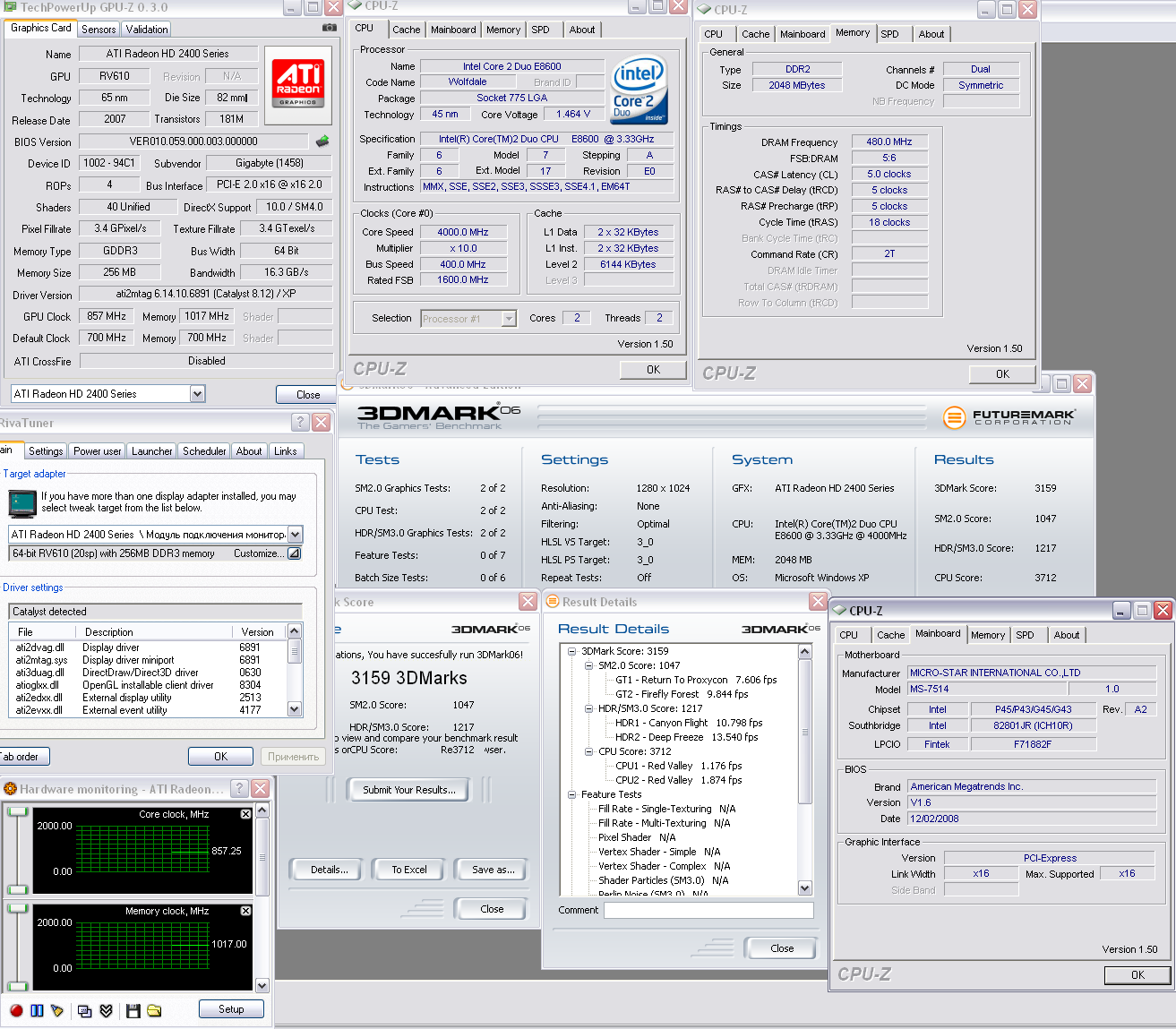Open About tab in CPU-Z Mainboard window

(x=1066, y=635)
